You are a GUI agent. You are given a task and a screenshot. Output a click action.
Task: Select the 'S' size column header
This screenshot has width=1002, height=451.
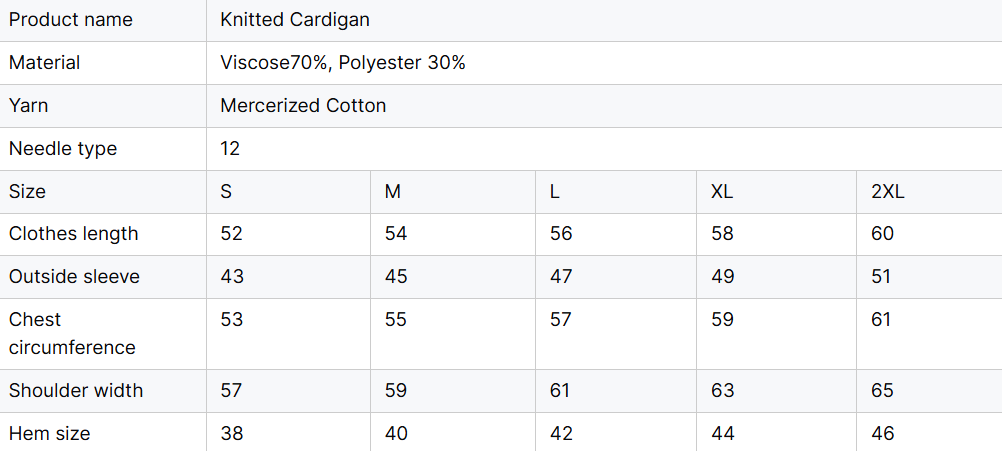(x=226, y=192)
